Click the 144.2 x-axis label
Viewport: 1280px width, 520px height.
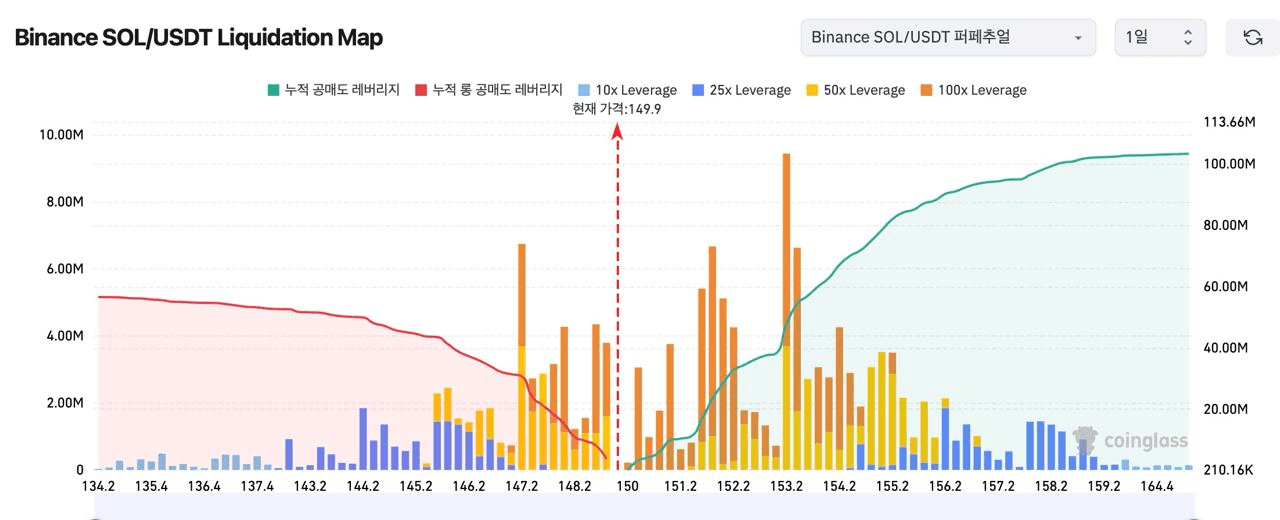362,487
